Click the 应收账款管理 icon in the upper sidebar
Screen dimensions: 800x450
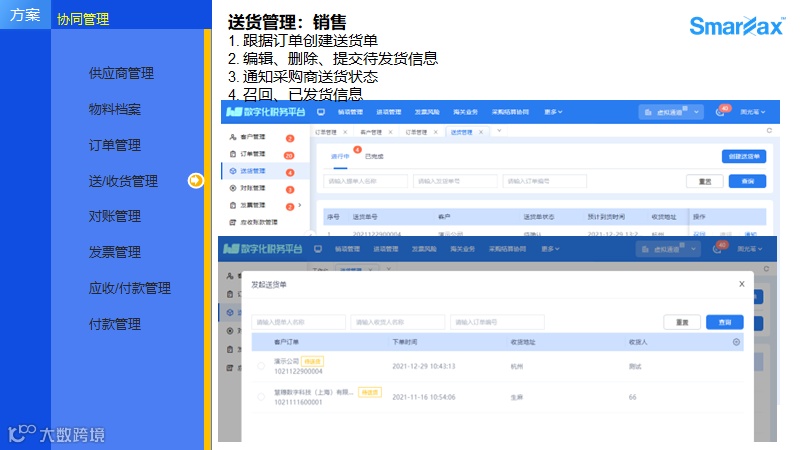click(x=233, y=222)
